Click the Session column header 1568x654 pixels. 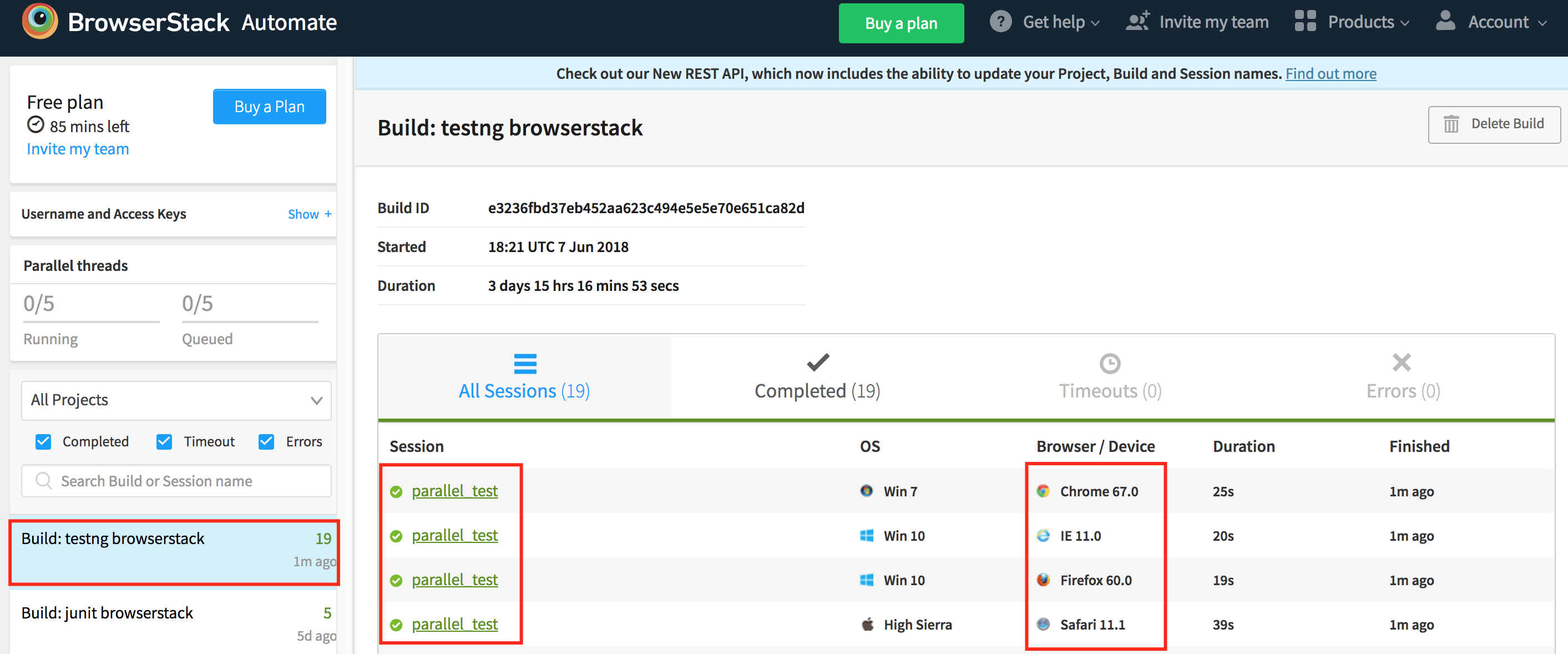416,446
